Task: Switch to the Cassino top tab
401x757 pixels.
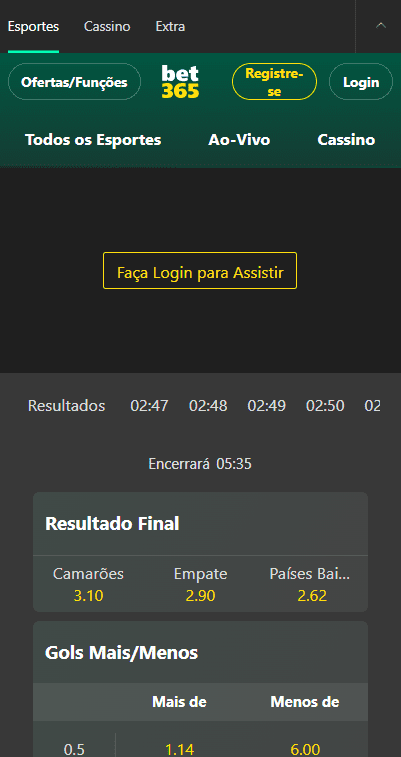Action: point(107,27)
